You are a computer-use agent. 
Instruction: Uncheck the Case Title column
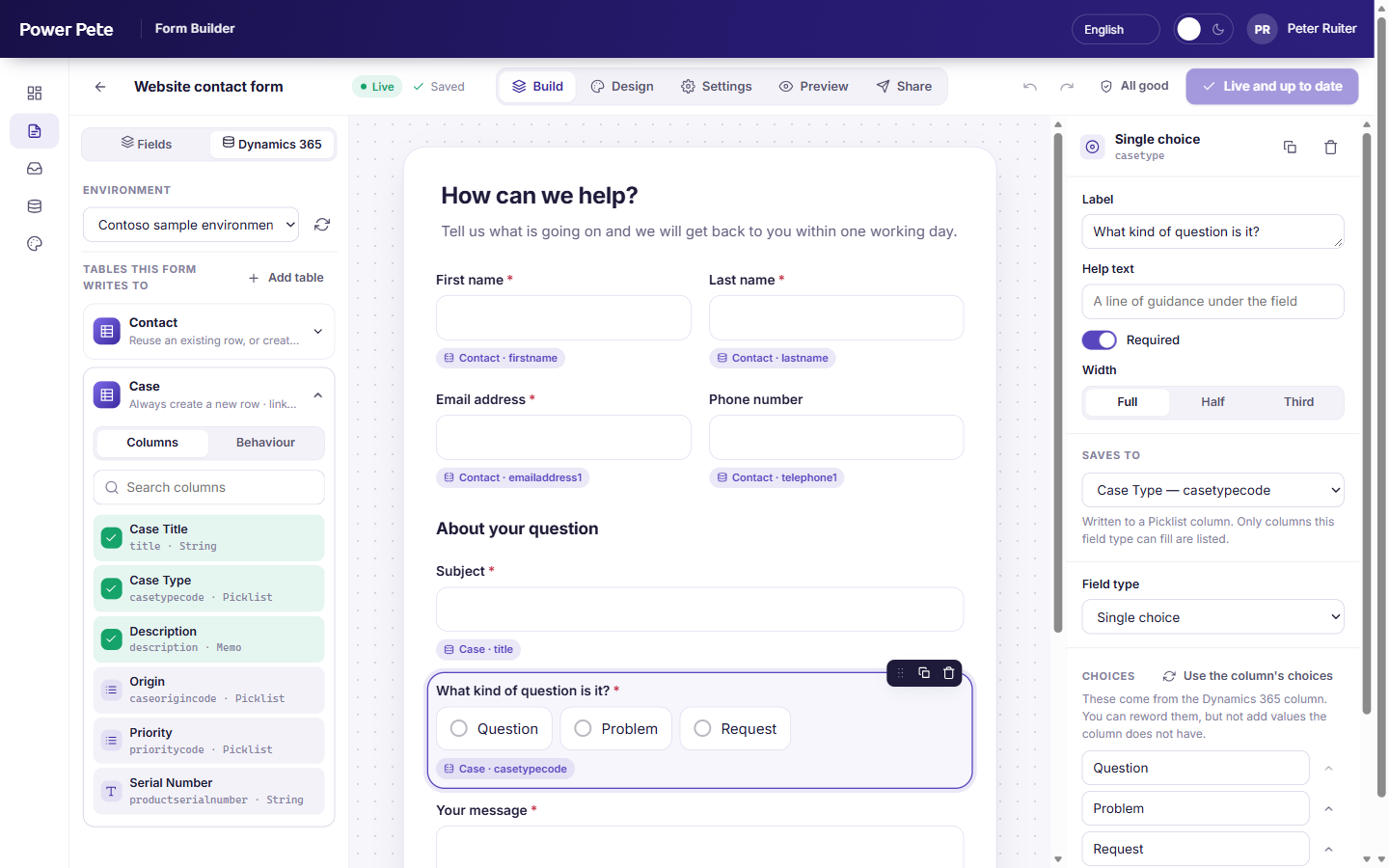tap(112, 537)
